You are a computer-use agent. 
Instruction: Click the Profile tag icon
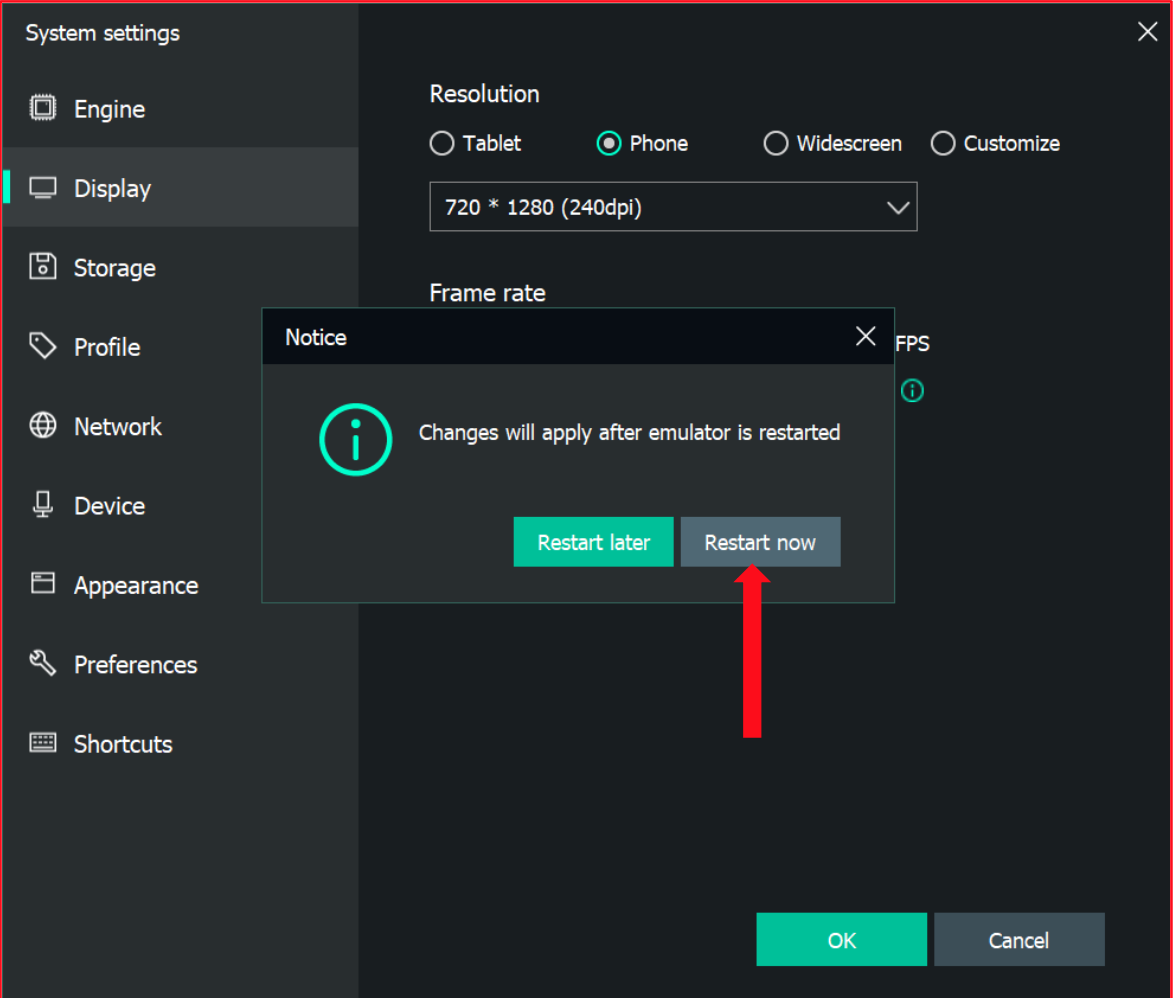click(42, 347)
